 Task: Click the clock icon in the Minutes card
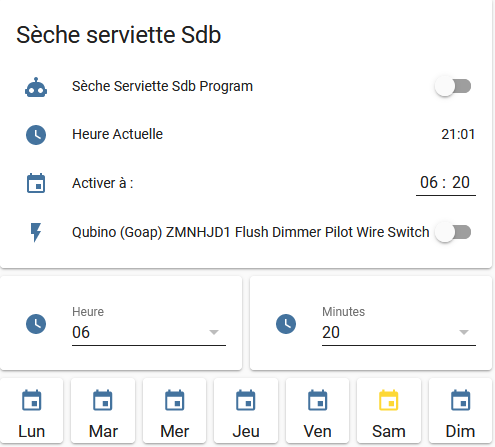286,324
